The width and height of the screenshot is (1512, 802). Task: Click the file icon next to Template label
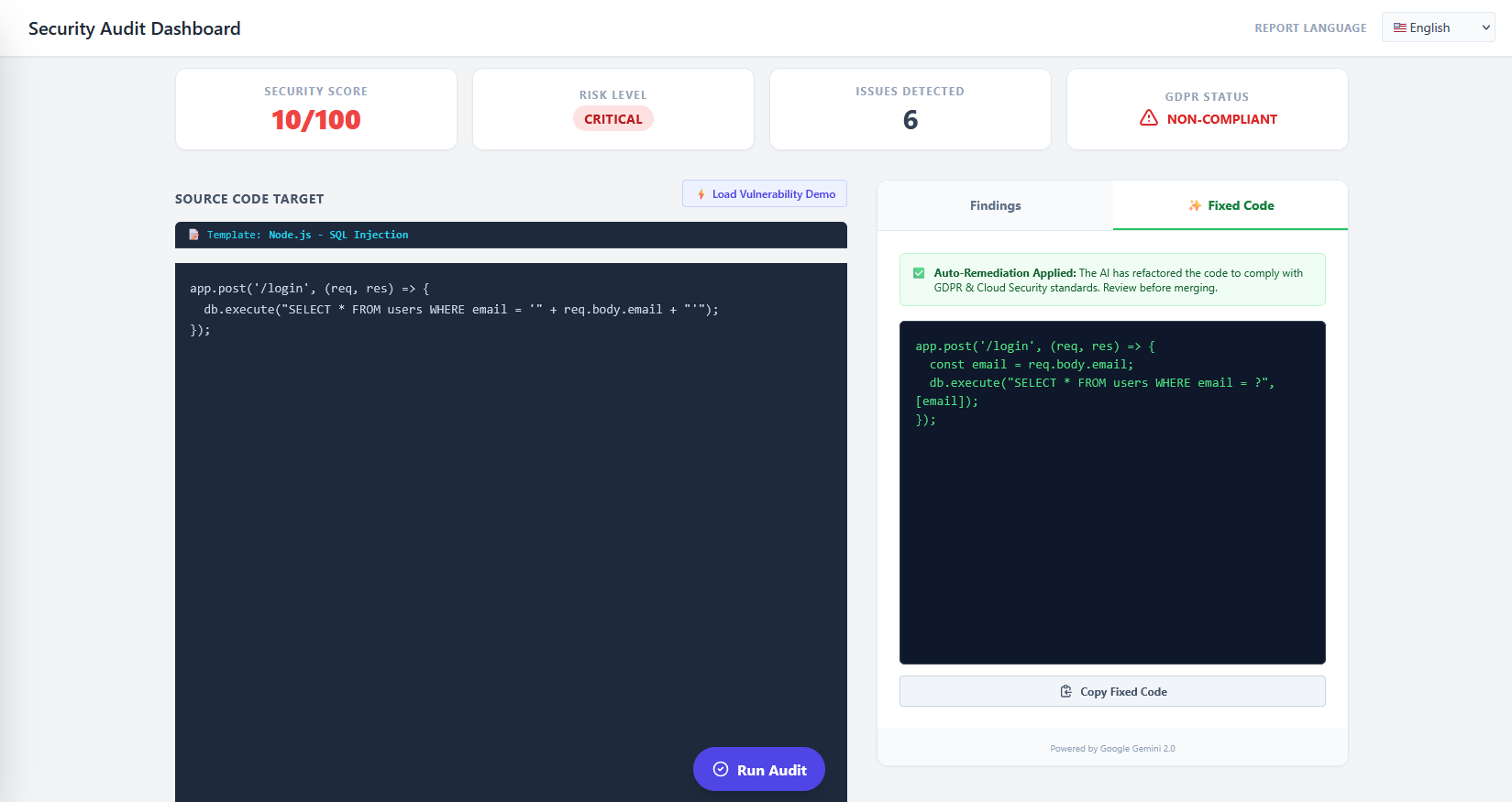click(x=193, y=235)
